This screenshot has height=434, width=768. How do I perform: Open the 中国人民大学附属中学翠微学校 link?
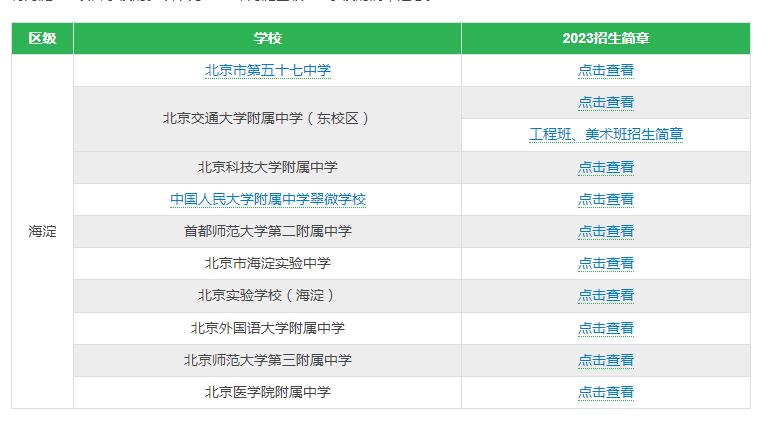click(x=267, y=199)
